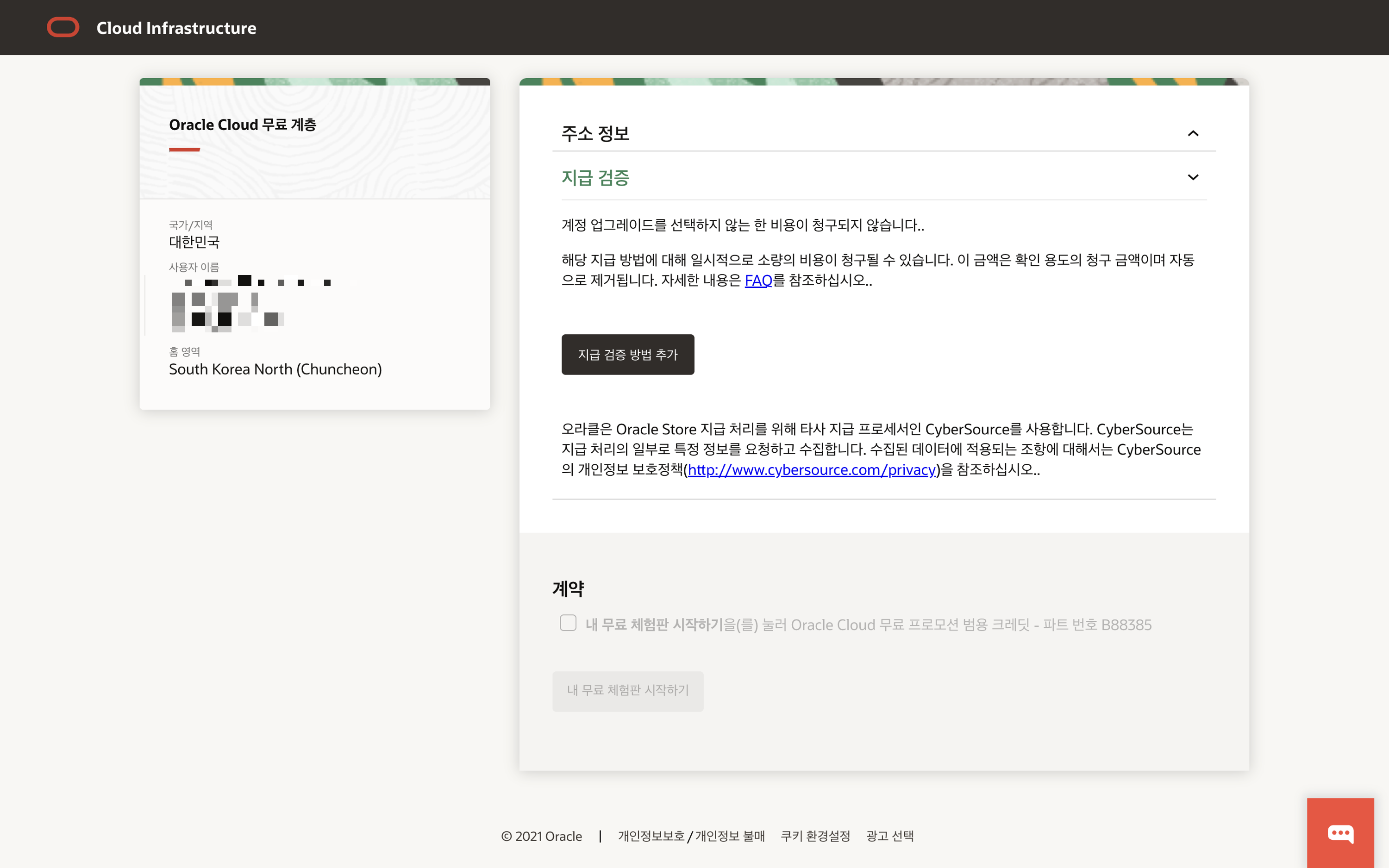Click the Oracle logo icon
Screen dimensions: 1389x868
63,28
